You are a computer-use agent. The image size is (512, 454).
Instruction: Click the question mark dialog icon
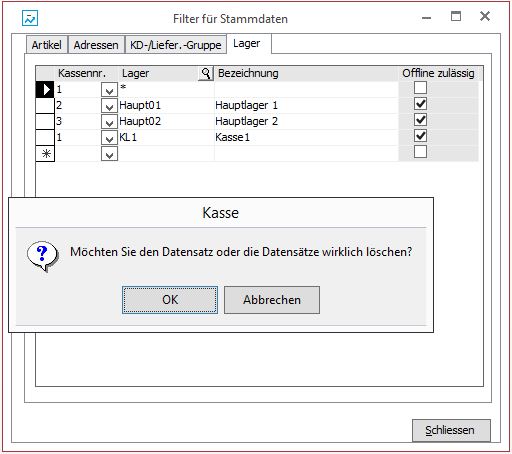pos(43,256)
